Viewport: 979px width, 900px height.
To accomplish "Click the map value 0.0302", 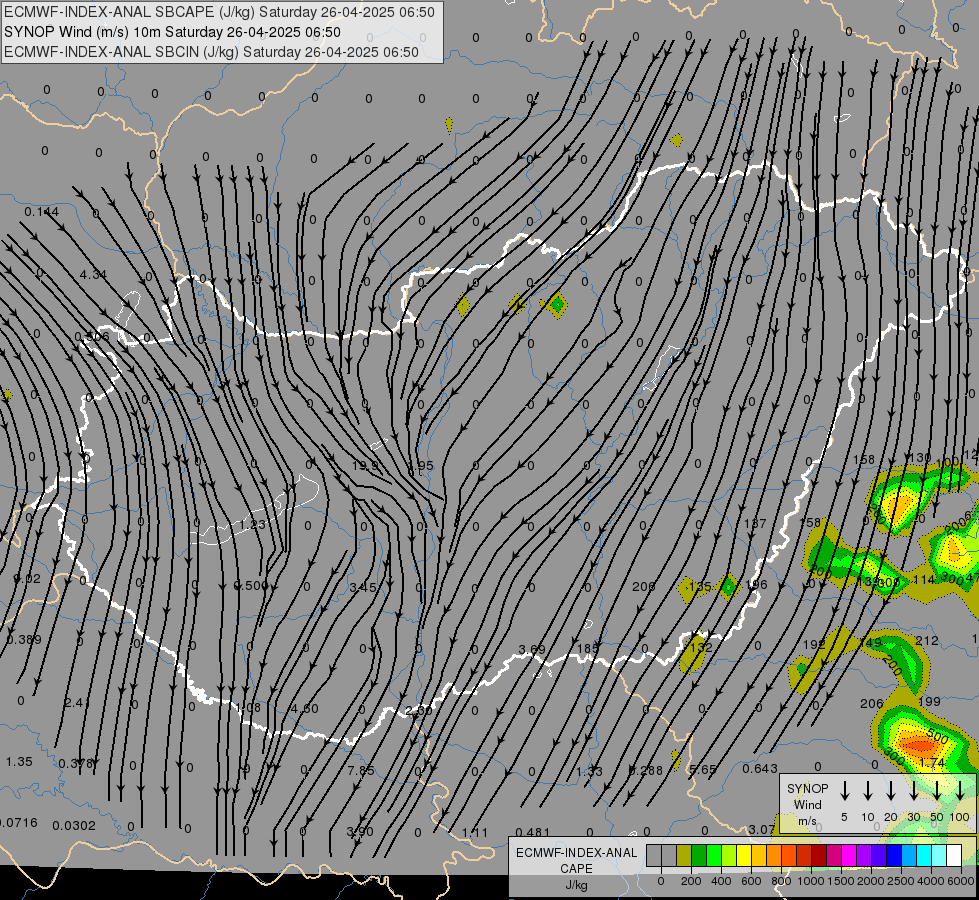I will (74, 826).
